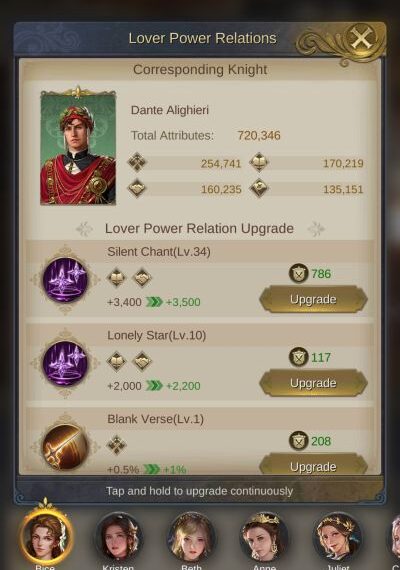
Task: Select lover Anne avatar
Action: [264, 537]
